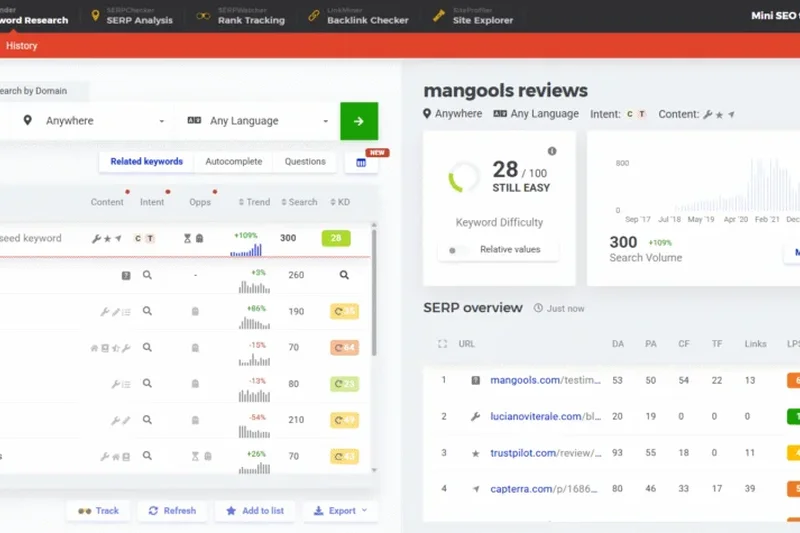Sort keywords by Search column
This screenshot has width=800, height=533.
click(299, 202)
